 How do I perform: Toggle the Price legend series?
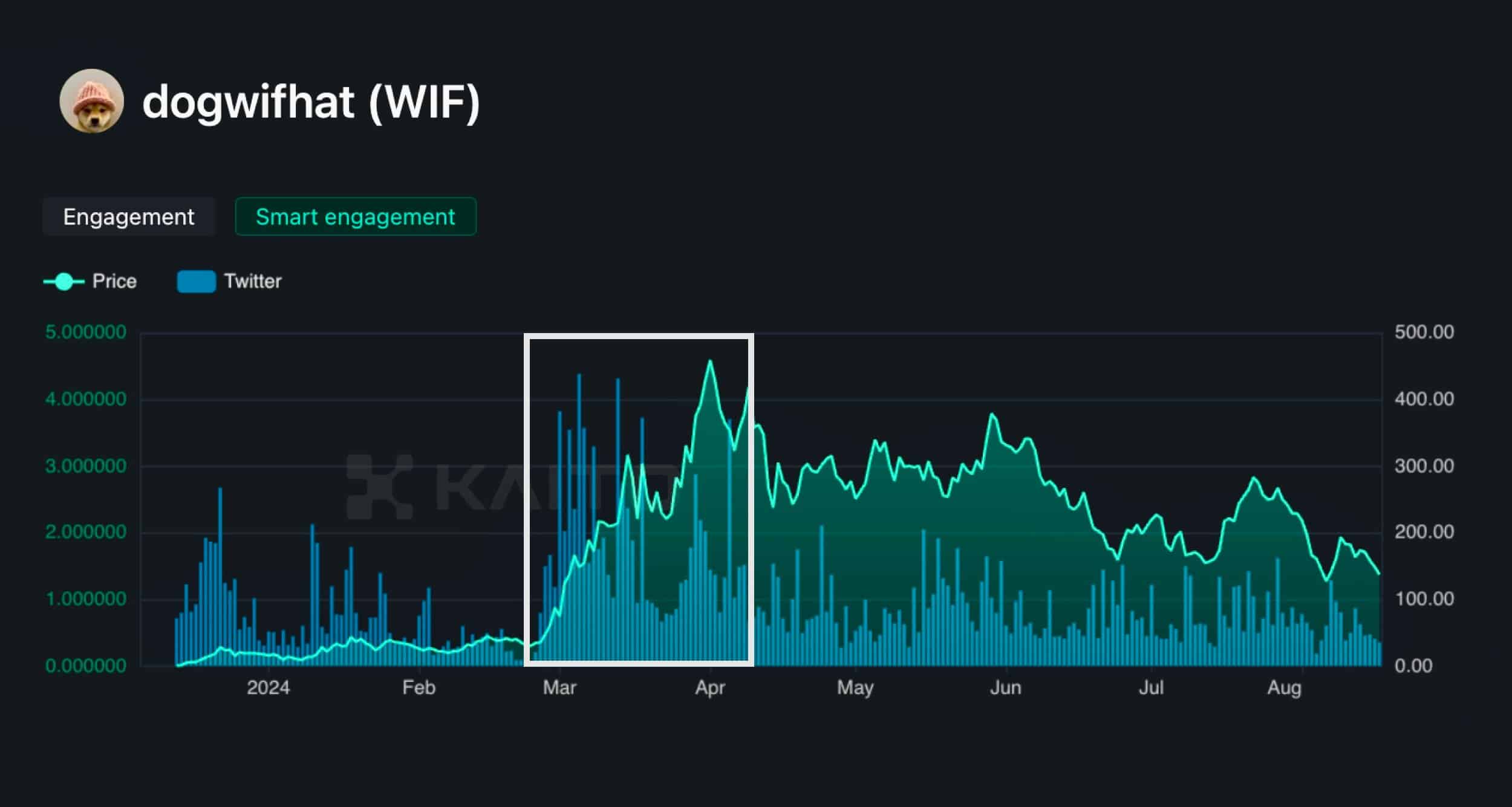(114, 281)
